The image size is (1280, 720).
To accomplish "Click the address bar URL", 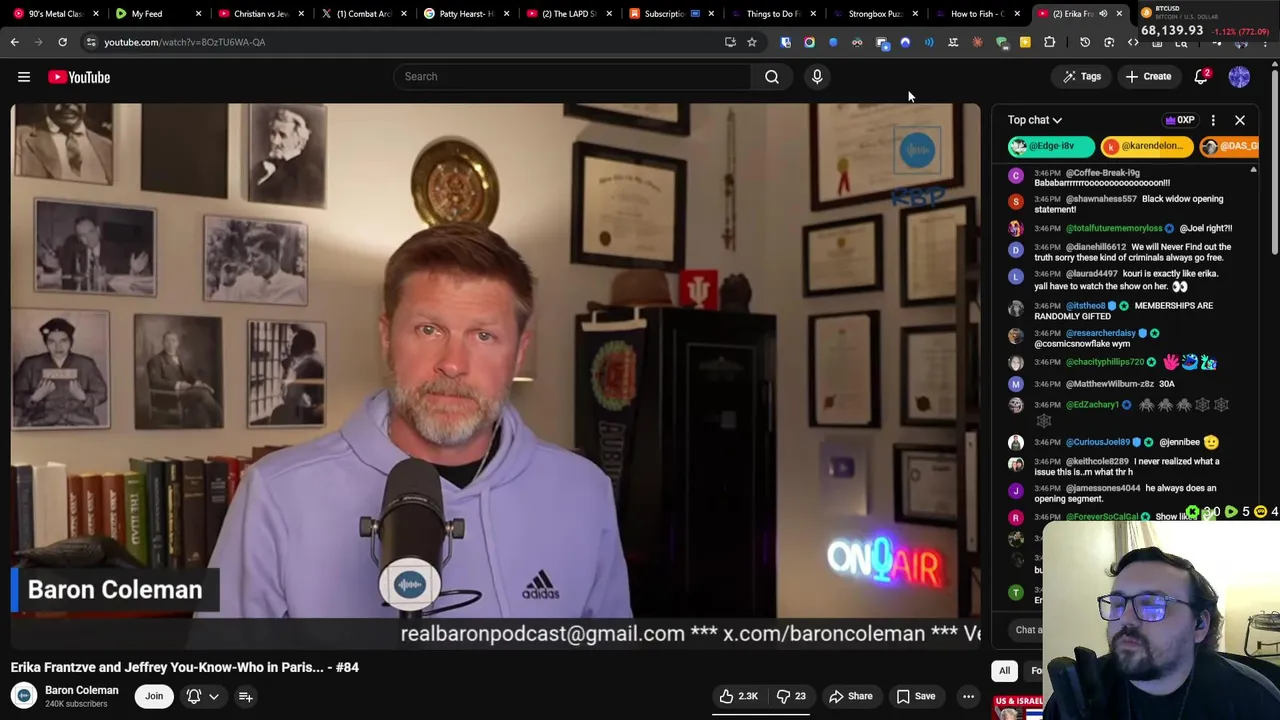I will (x=185, y=42).
